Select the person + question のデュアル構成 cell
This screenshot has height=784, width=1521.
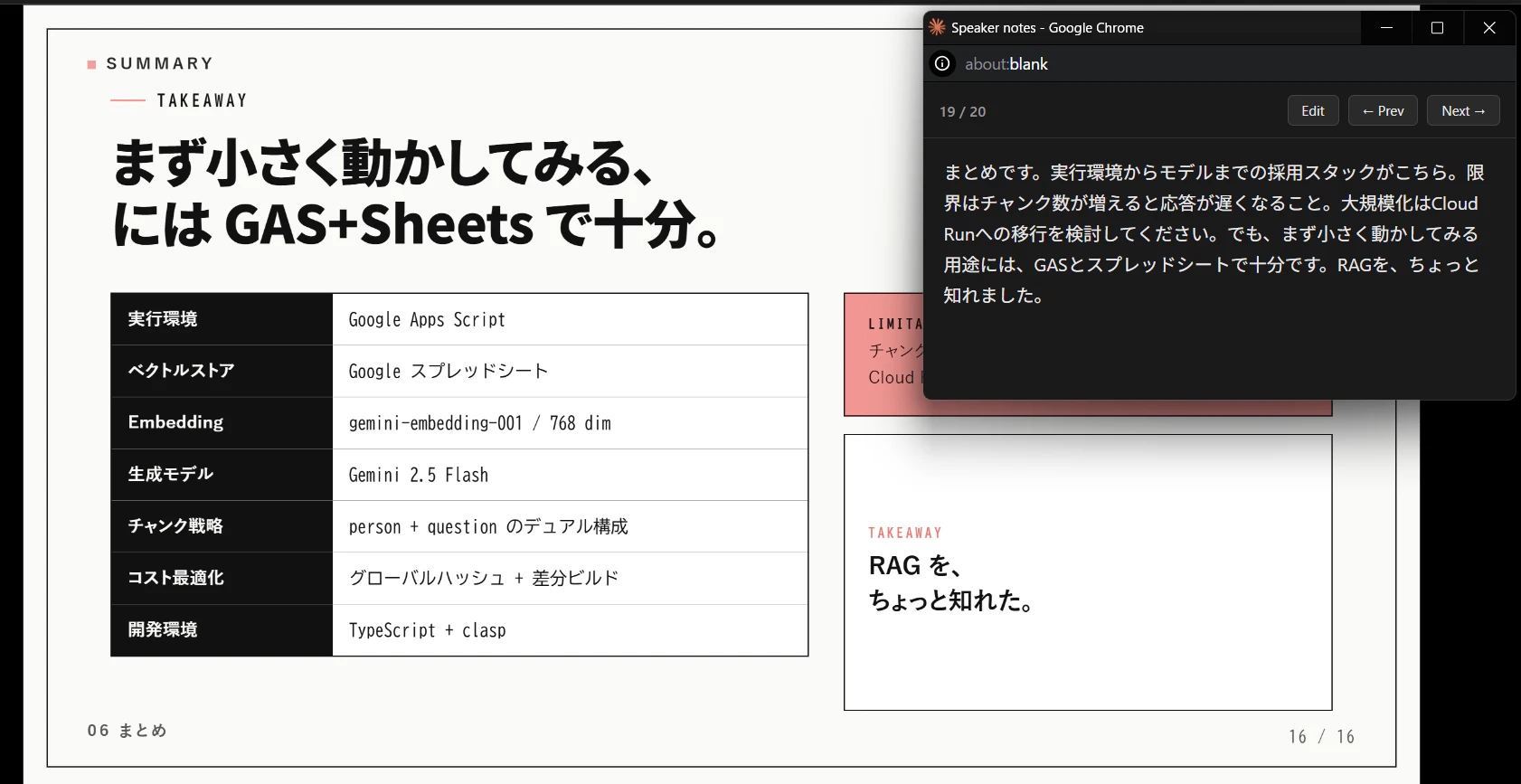click(x=570, y=525)
